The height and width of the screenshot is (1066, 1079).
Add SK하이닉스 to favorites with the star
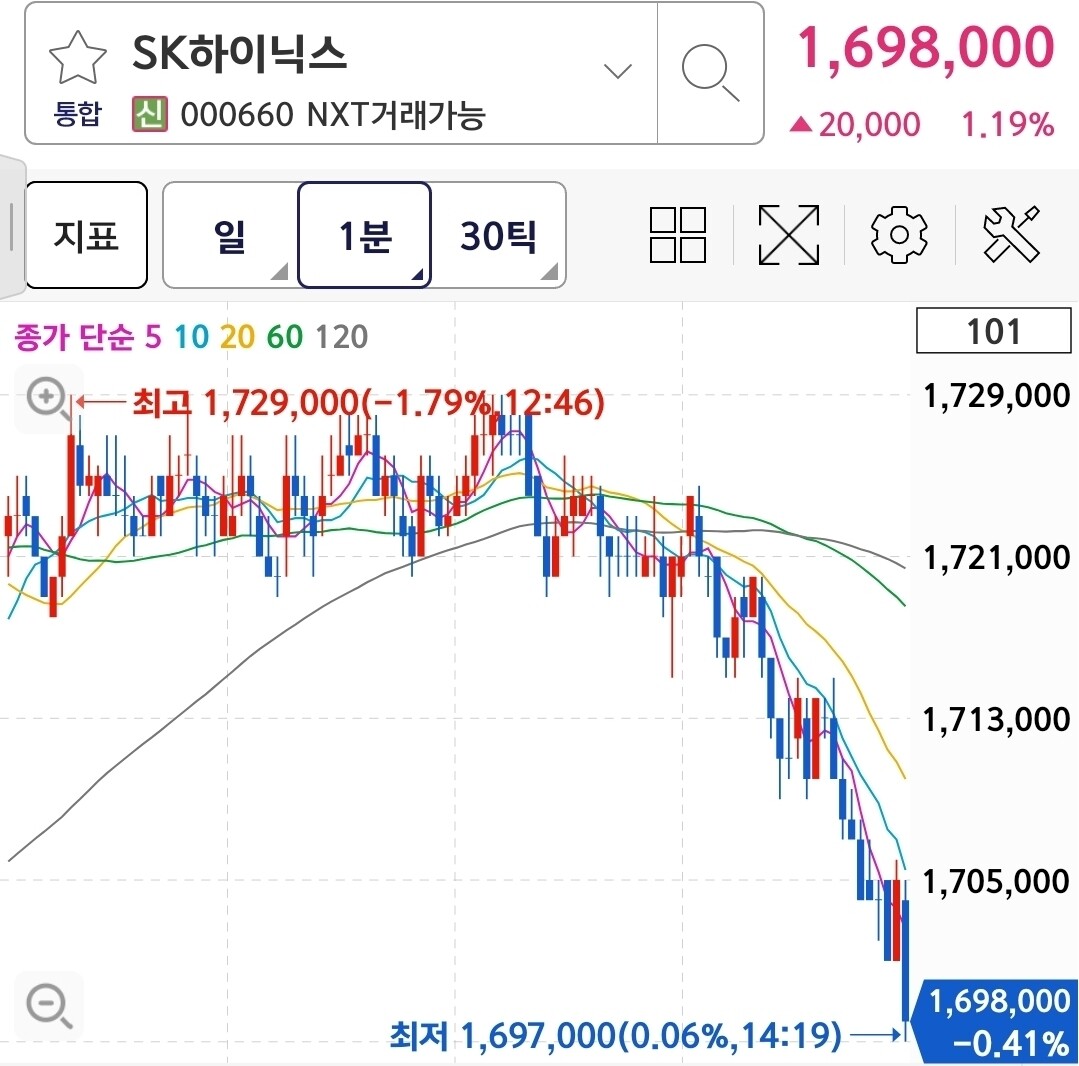point(78,58)
